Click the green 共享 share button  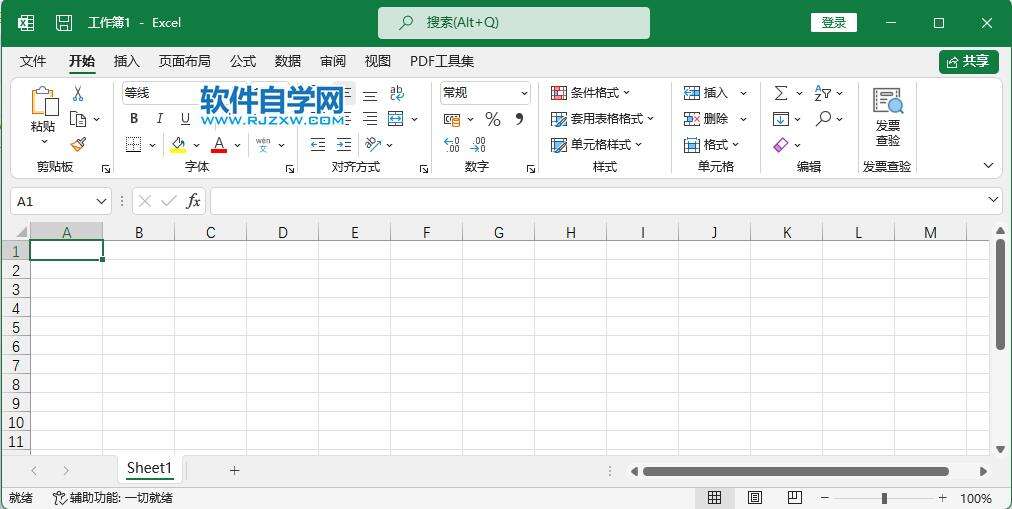tap(969, 61)
